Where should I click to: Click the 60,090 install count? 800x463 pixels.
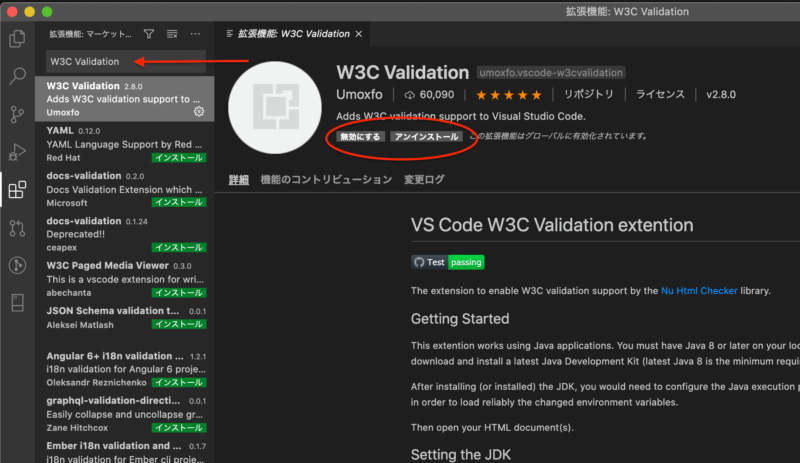click(429, 94)
